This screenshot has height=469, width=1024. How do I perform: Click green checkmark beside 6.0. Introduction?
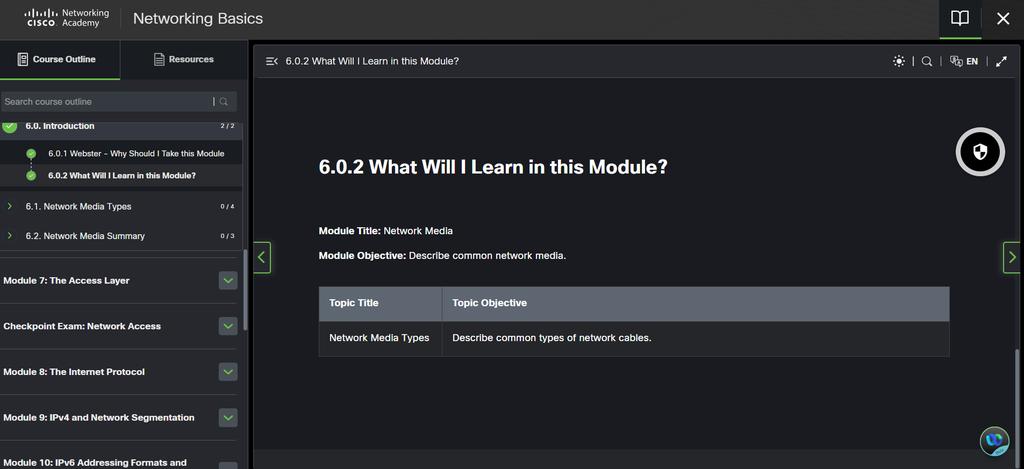(9, 127)
